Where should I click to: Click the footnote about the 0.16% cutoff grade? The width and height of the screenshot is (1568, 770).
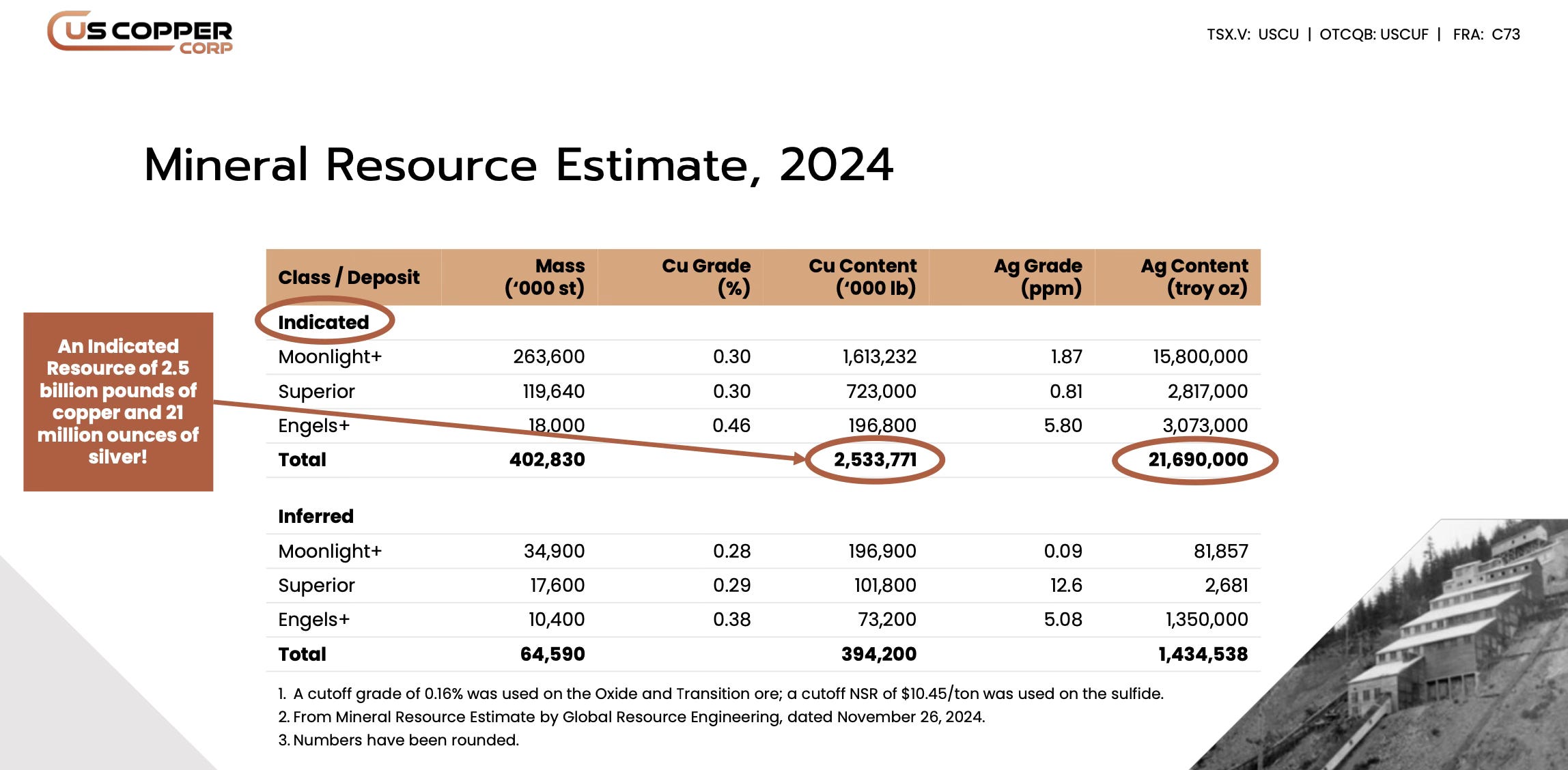[721, 694]
